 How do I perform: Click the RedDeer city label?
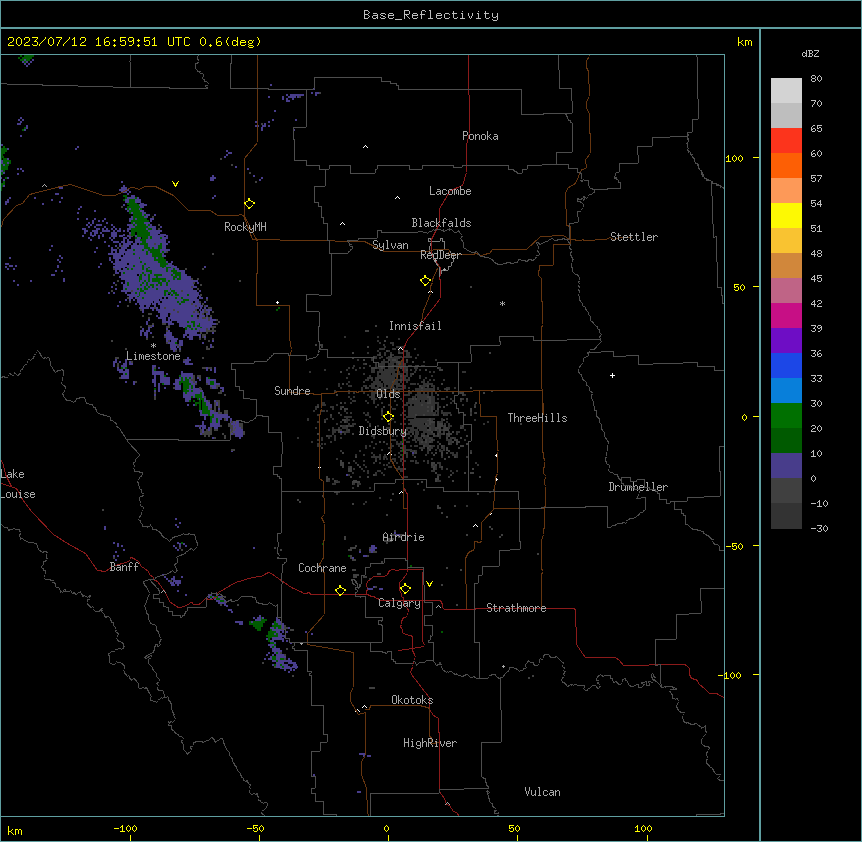(440, 255)
